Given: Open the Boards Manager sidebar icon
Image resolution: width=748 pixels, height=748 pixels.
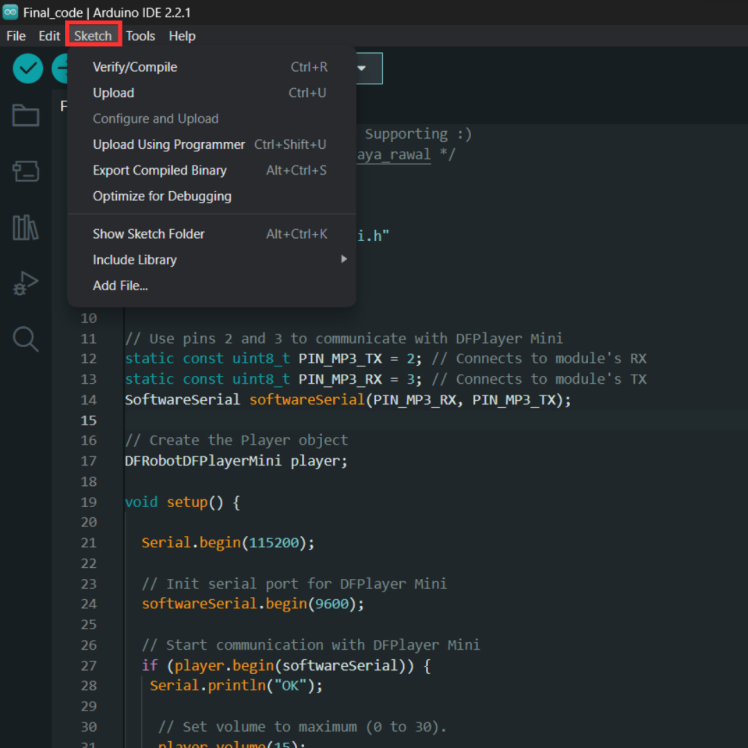Looking at the screenshot, I should [26, 171].
